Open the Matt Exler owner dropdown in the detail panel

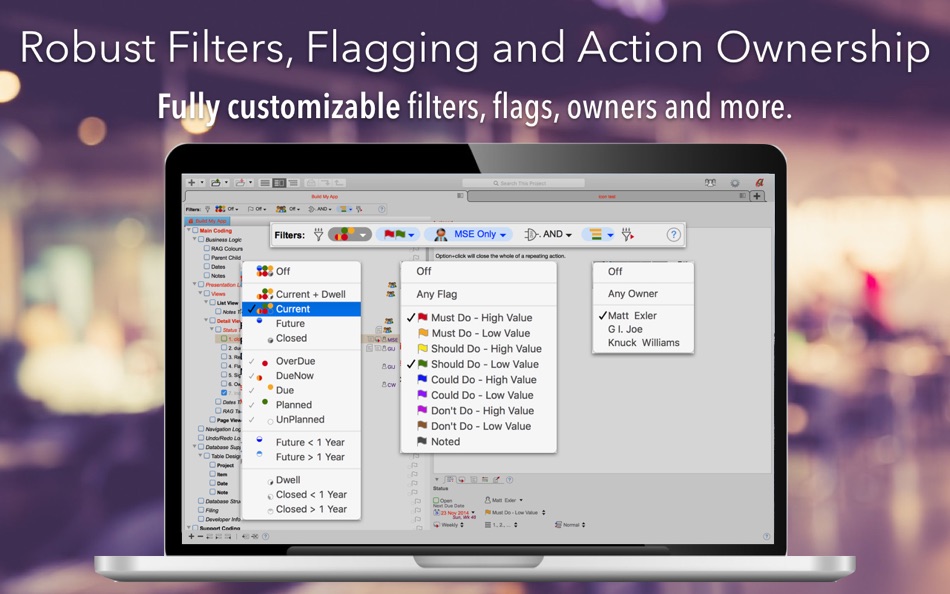[x=504, y=501]
